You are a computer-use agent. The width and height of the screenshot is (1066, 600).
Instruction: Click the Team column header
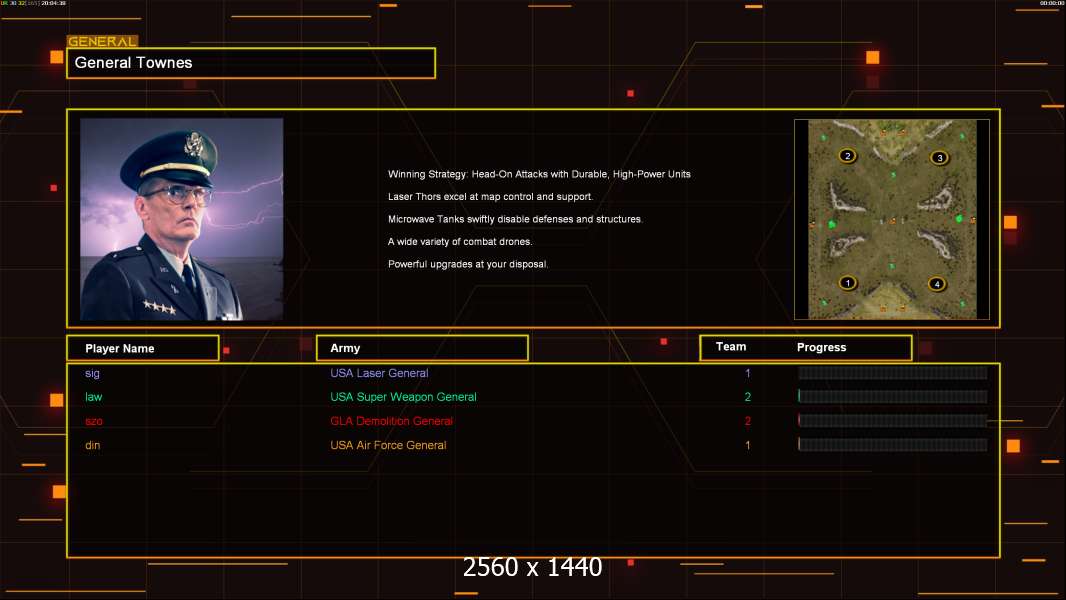point(731,347)
